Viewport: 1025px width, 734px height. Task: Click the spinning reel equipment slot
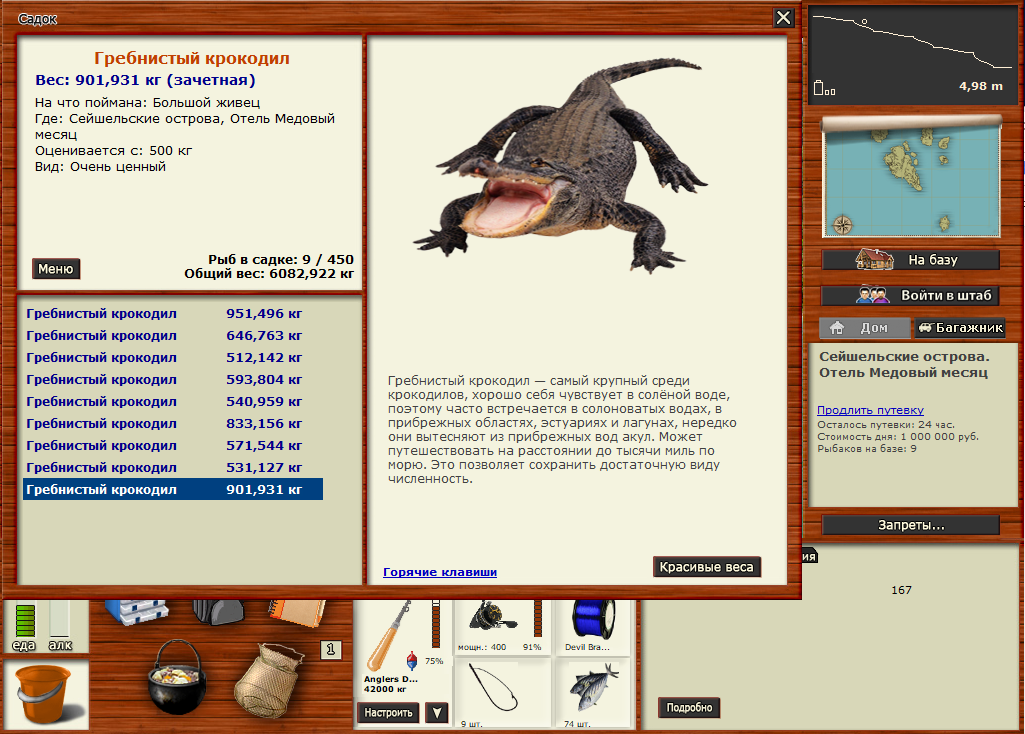pyautogui.click(x=492, y=625)
